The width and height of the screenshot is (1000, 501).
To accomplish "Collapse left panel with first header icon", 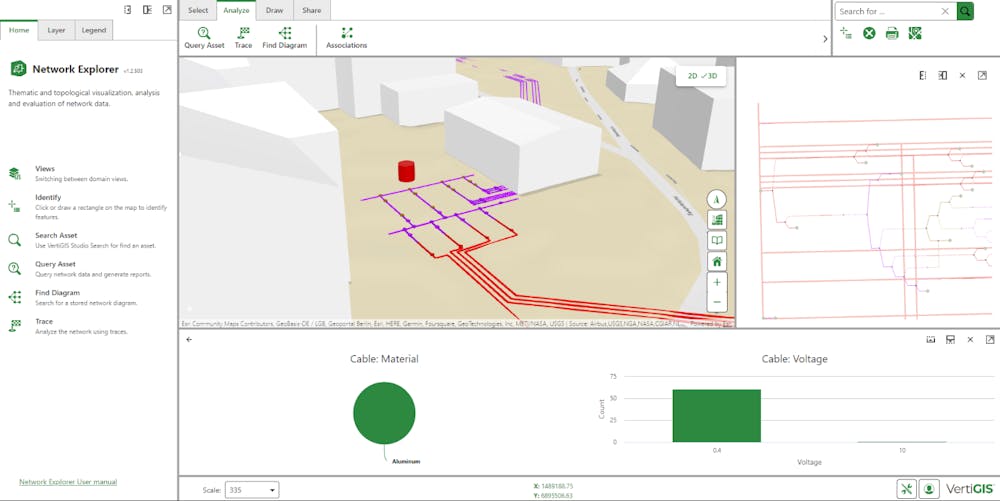I will [x=128, y=10].
